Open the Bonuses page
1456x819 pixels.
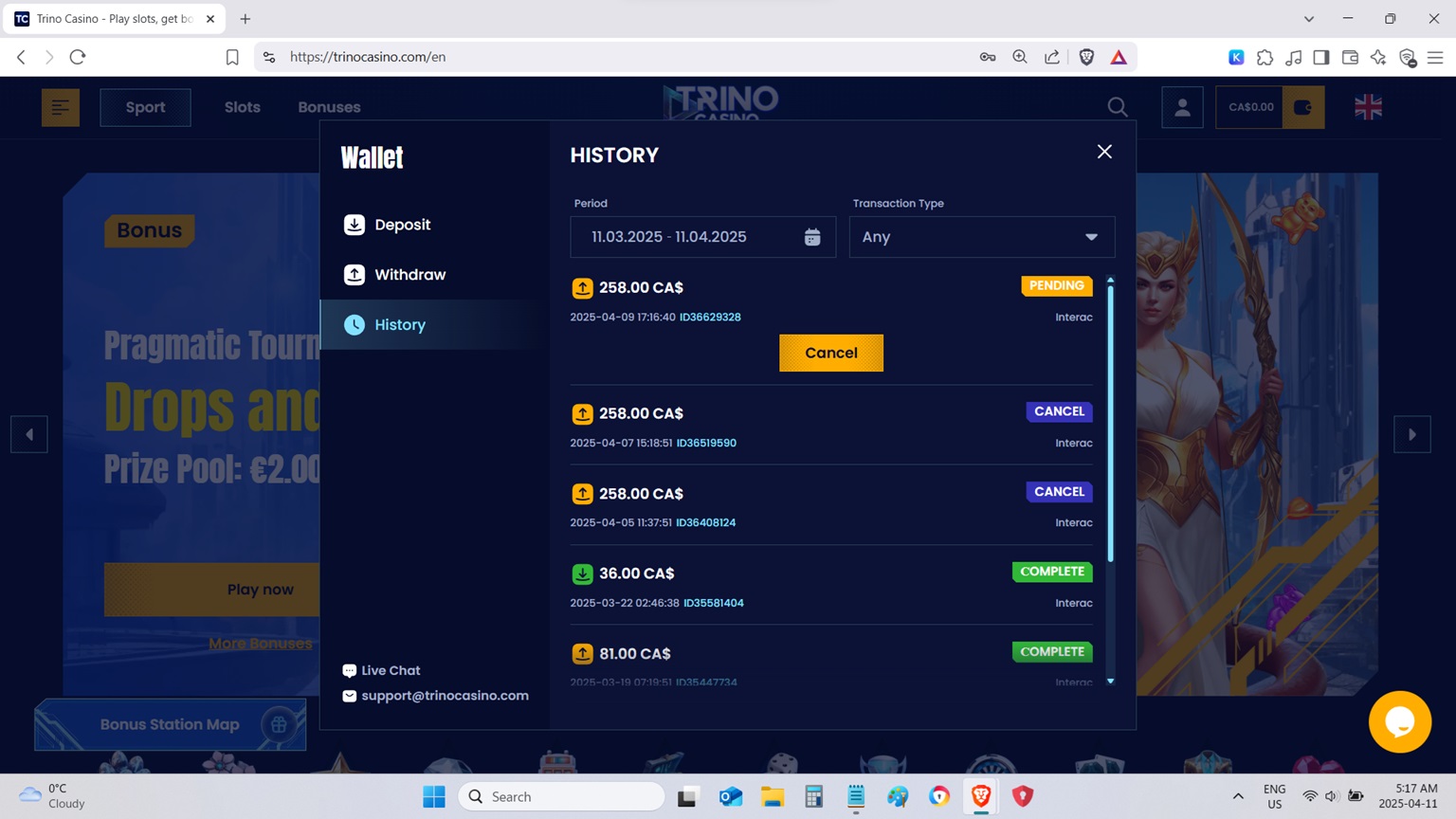(x=329, y=107)
